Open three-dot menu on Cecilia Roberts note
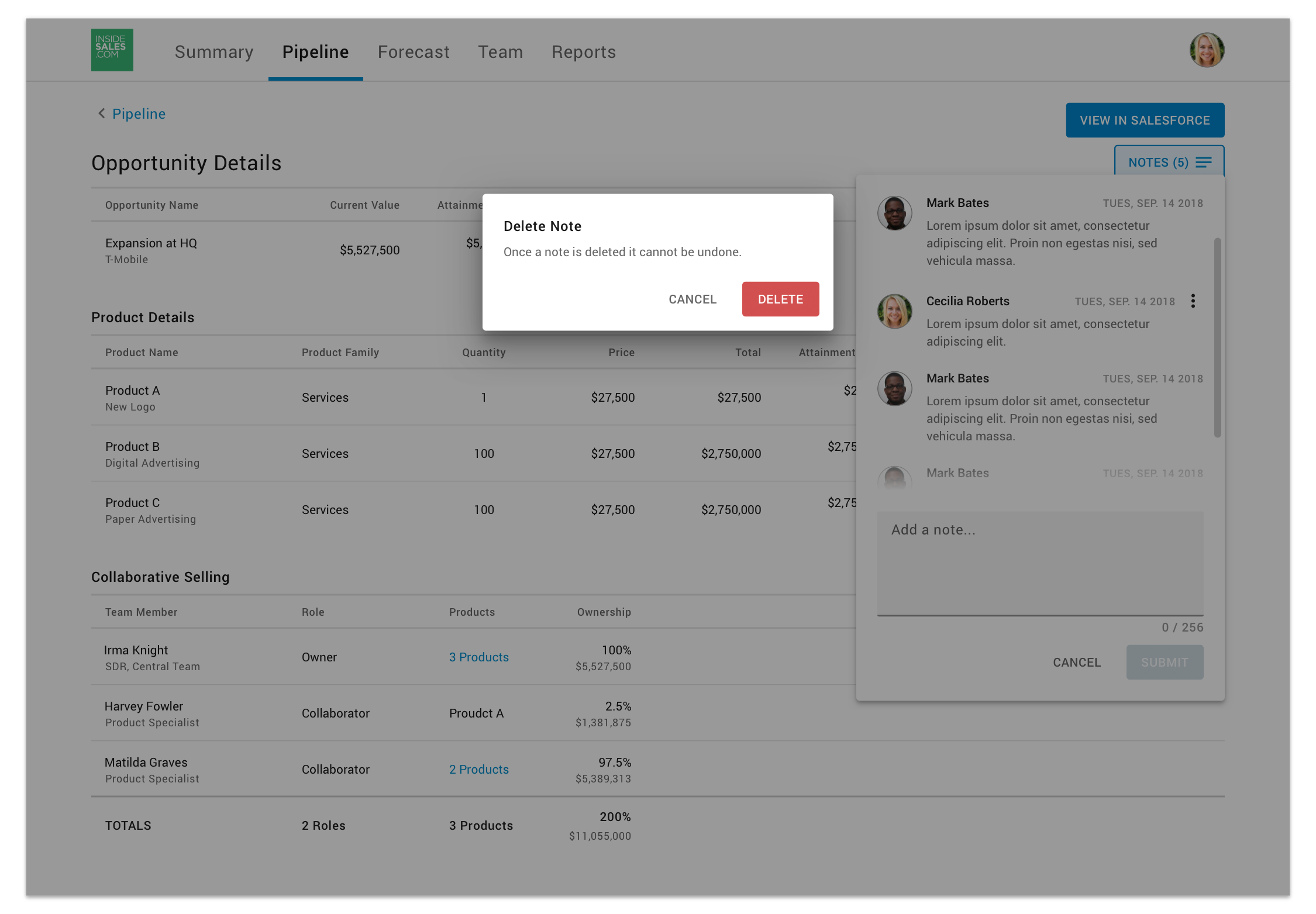Screen dimensions: 1316x914 coord(1193,301)
